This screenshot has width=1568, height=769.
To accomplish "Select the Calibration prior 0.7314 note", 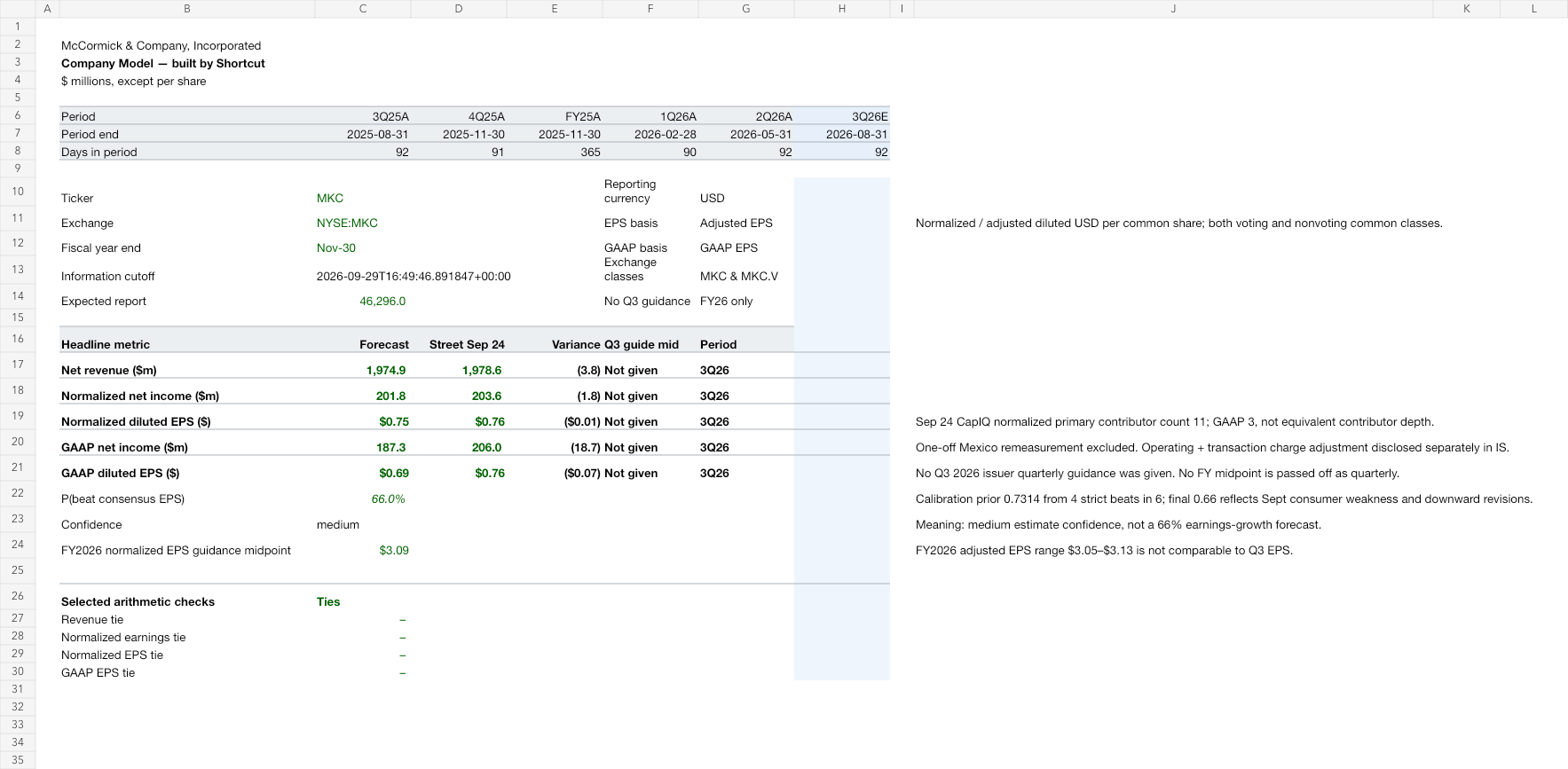I will click(1224, 499).
